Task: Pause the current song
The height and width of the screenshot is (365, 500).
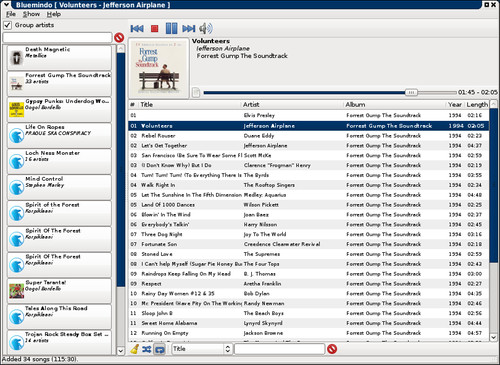Action: 171,28
